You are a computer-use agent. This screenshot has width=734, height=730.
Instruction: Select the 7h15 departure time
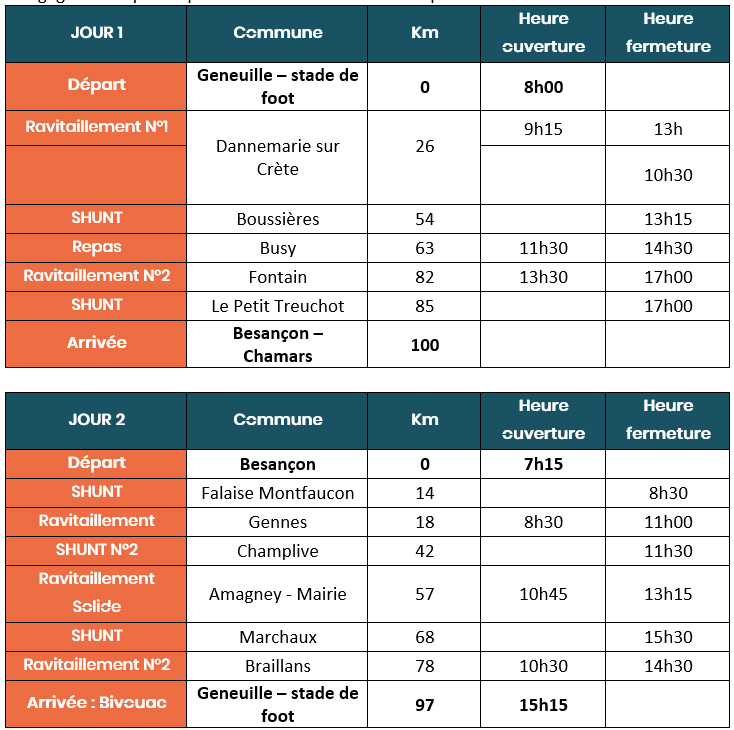(543, 464)
